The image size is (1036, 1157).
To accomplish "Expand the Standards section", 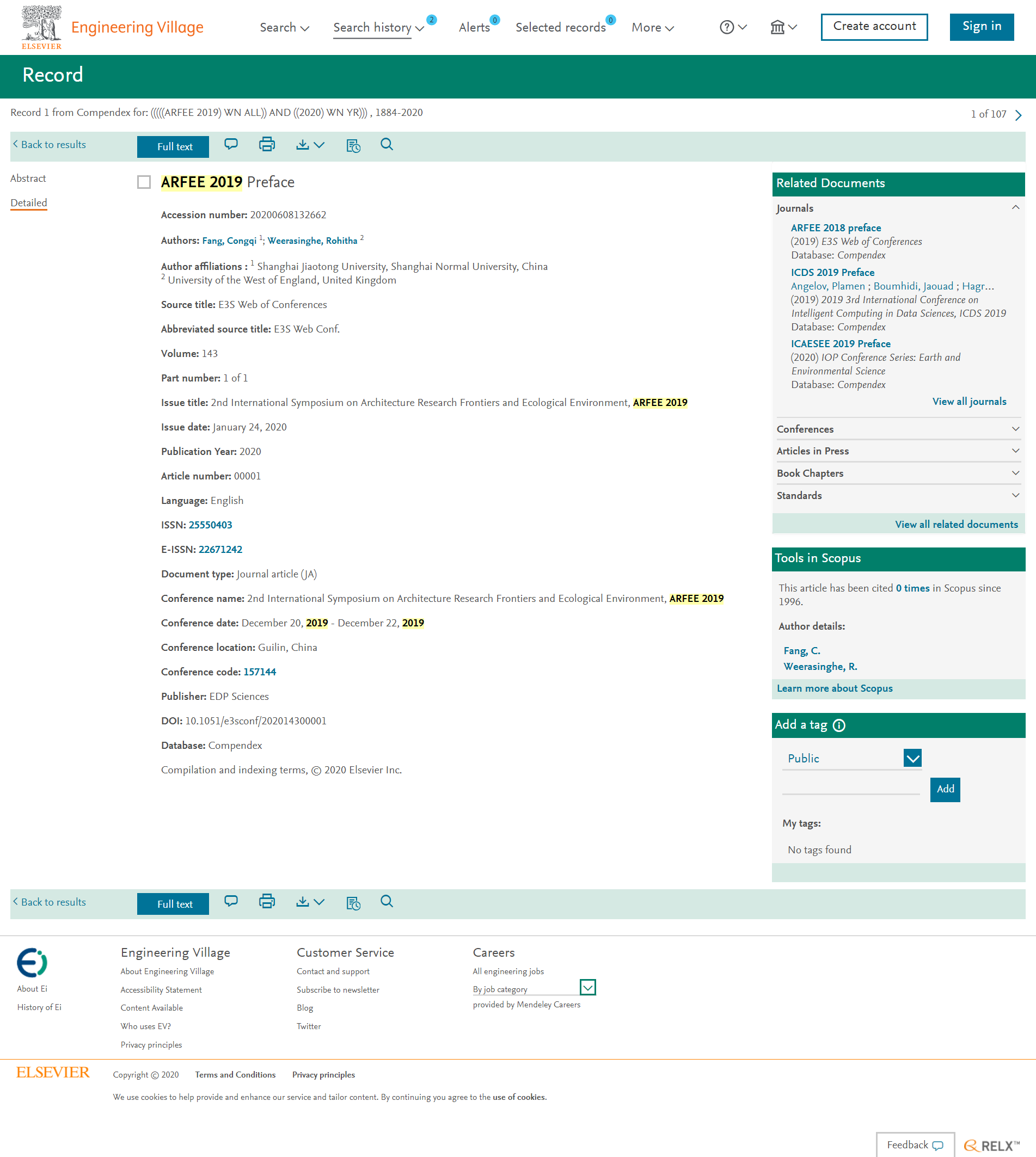I will click(898, 495).
